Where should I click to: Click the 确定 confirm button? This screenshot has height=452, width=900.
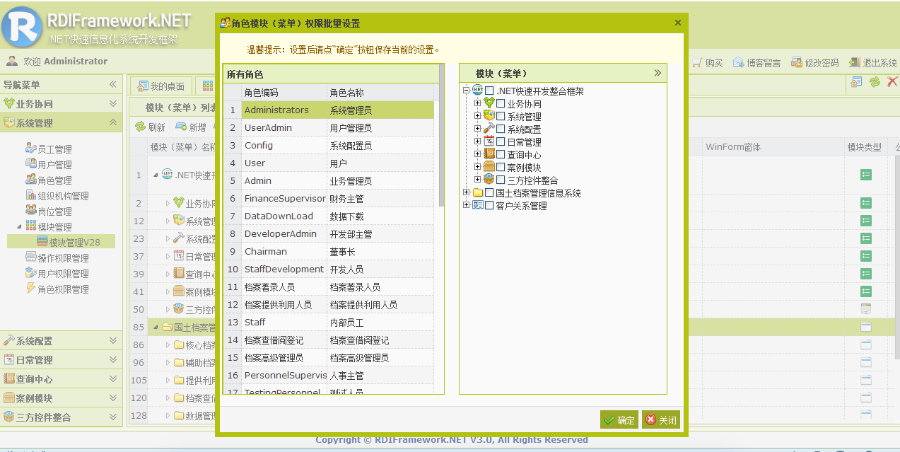(x=619, y=420)
